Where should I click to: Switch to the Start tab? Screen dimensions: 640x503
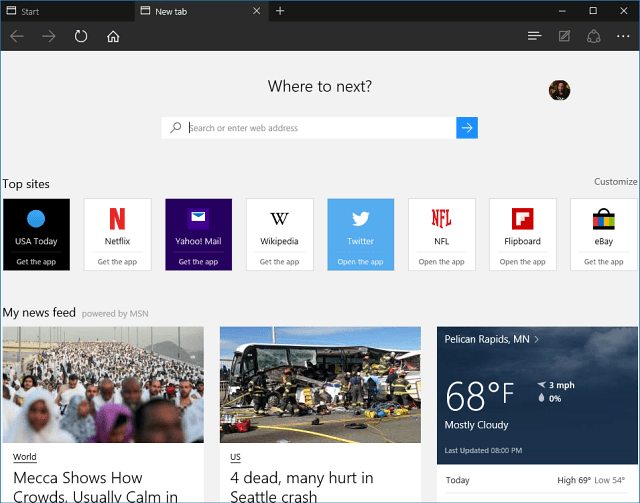(67, 11)
